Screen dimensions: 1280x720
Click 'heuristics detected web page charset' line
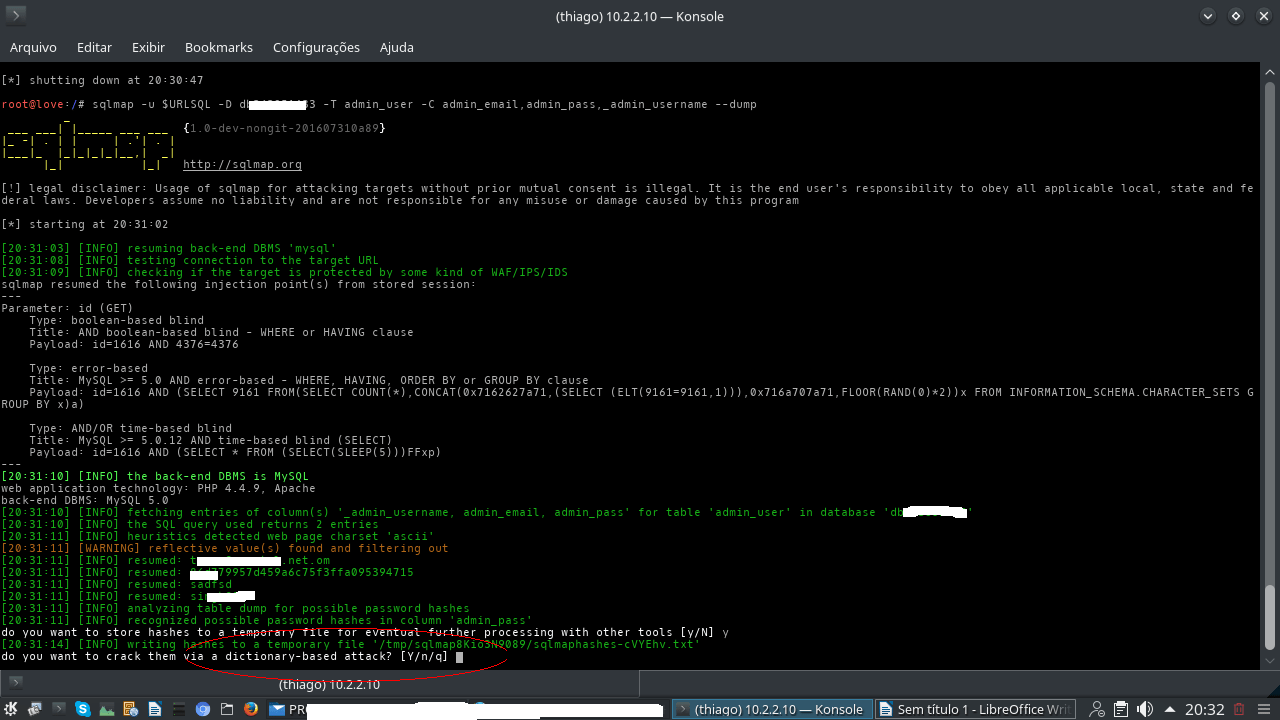[218, 536]
